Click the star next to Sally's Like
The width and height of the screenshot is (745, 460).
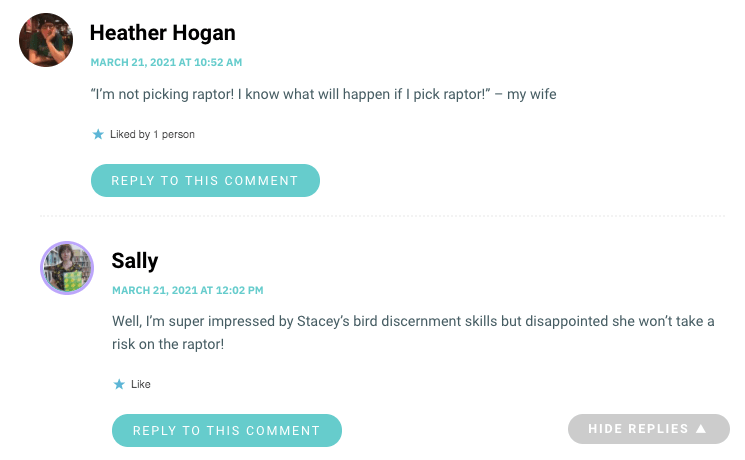pyautogui.click(x=119, y=384)
